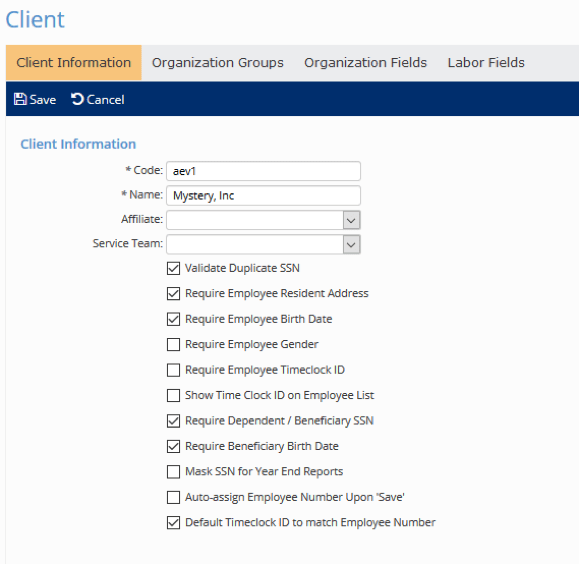Disable Require Beneficiary Birth Date checkbox

(x=174, y=447)
